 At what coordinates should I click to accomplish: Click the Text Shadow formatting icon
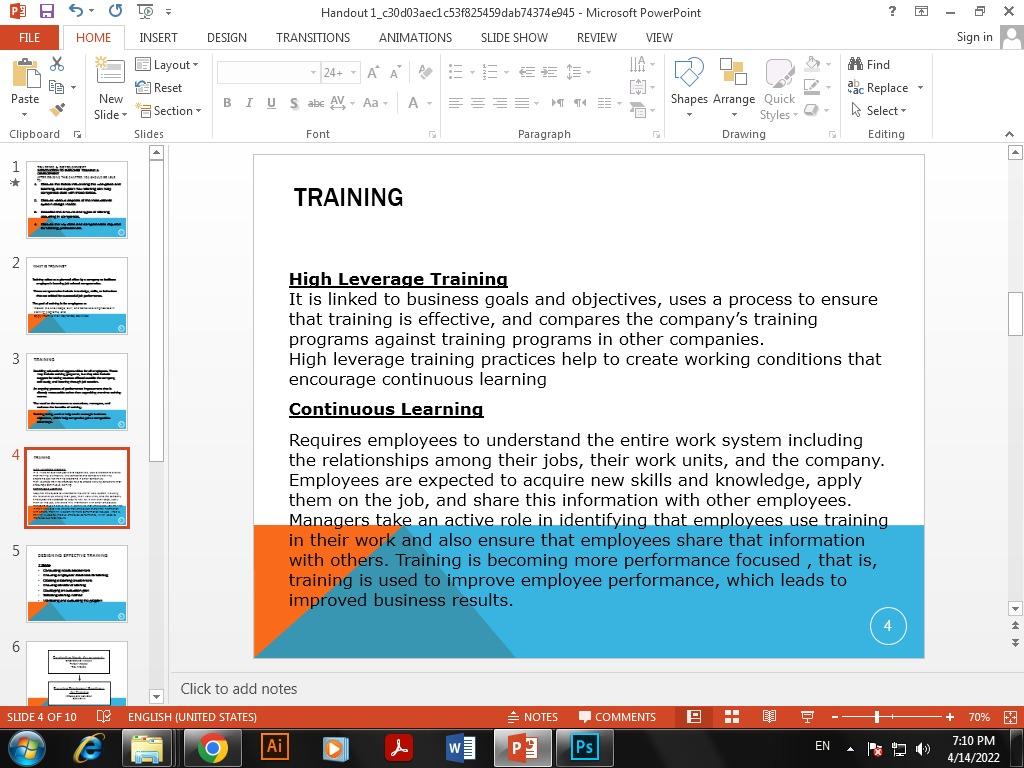[293, 103]
